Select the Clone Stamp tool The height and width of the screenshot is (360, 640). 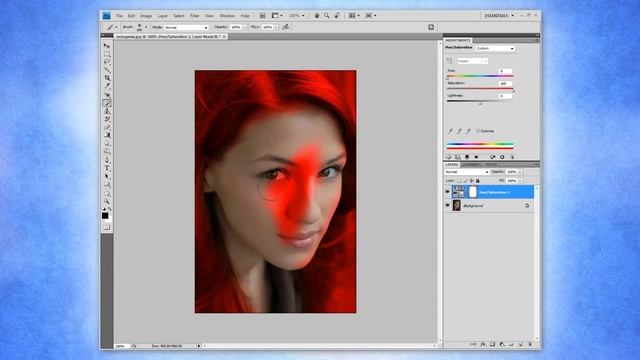[x=107, y=111]
